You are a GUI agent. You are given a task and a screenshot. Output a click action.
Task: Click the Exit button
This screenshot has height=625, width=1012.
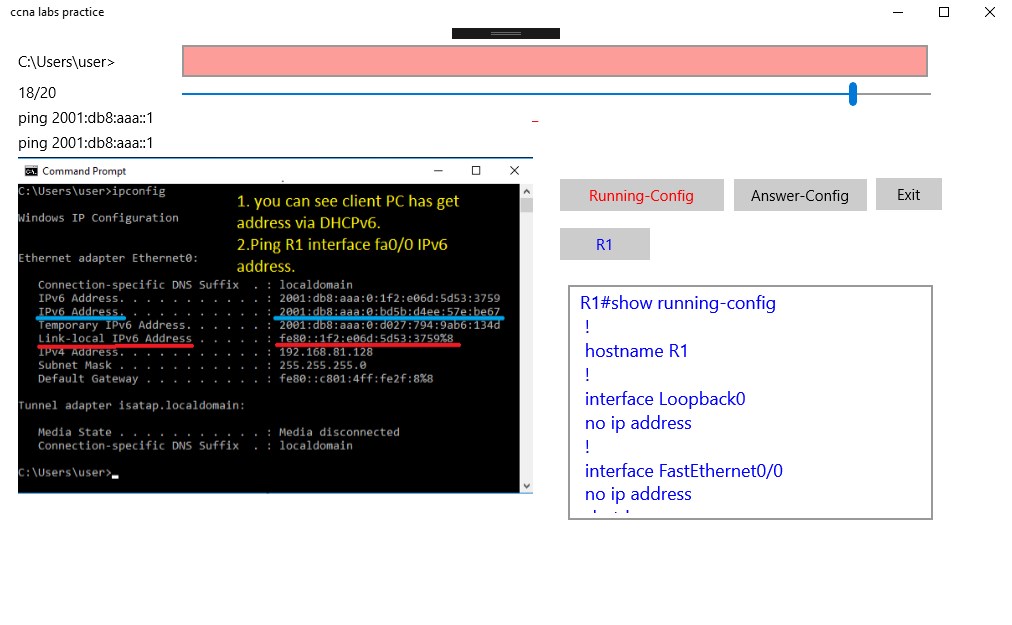click(908, 194)
